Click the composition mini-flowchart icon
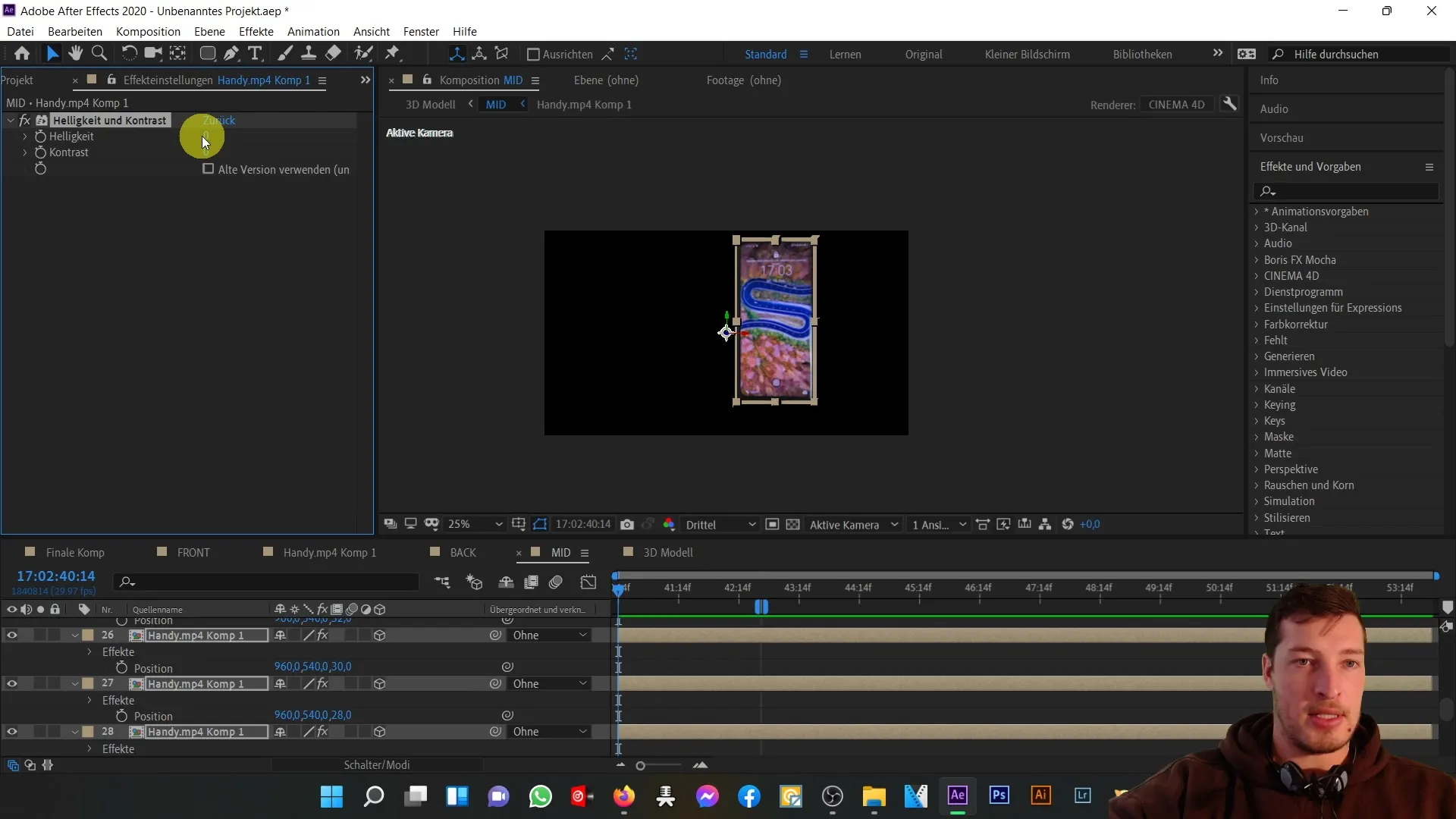Image resolution: width=1456 pixels, height=819 pixels. click(442, 582)
